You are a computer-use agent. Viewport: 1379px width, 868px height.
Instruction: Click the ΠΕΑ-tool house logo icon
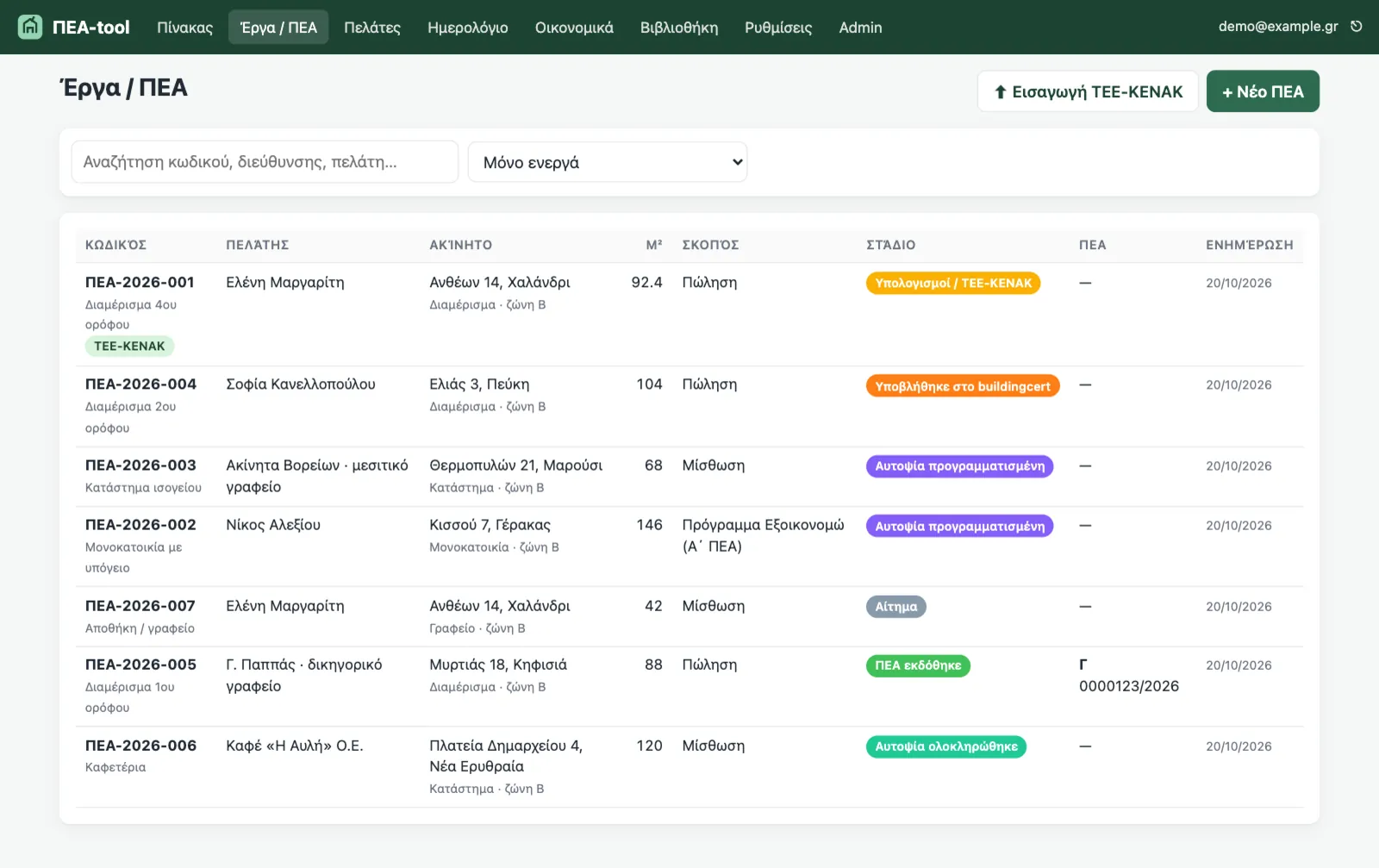[x=30, y=27]
